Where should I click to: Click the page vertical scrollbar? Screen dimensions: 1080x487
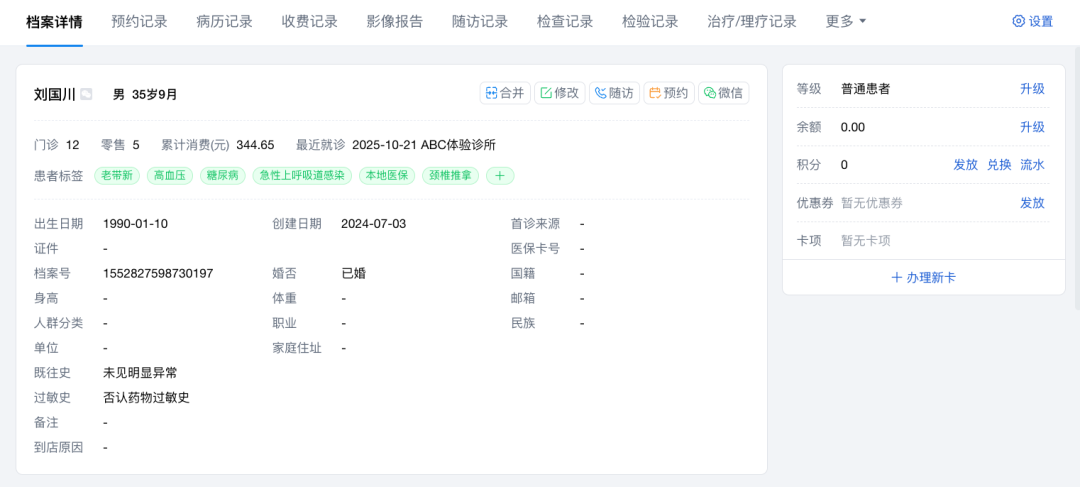(1077, 179)
